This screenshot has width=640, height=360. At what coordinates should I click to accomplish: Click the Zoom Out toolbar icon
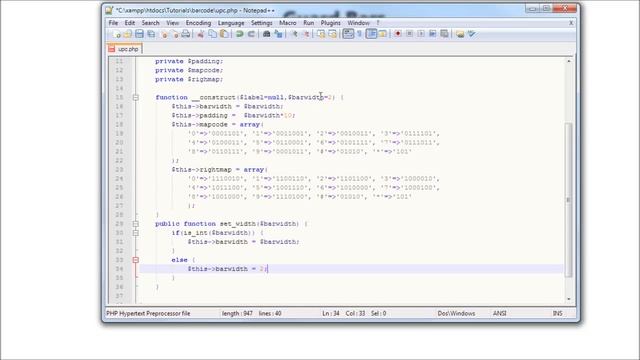point(306,34)
